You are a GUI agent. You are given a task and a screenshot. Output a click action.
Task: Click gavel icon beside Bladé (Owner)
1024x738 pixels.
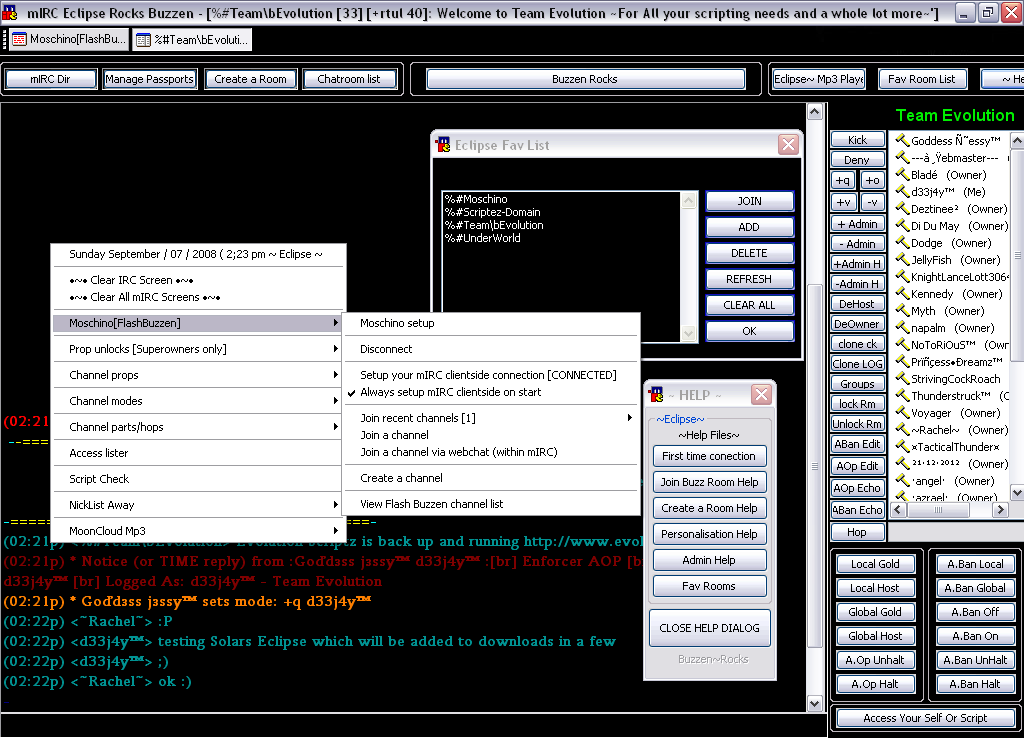coord(902,174)
